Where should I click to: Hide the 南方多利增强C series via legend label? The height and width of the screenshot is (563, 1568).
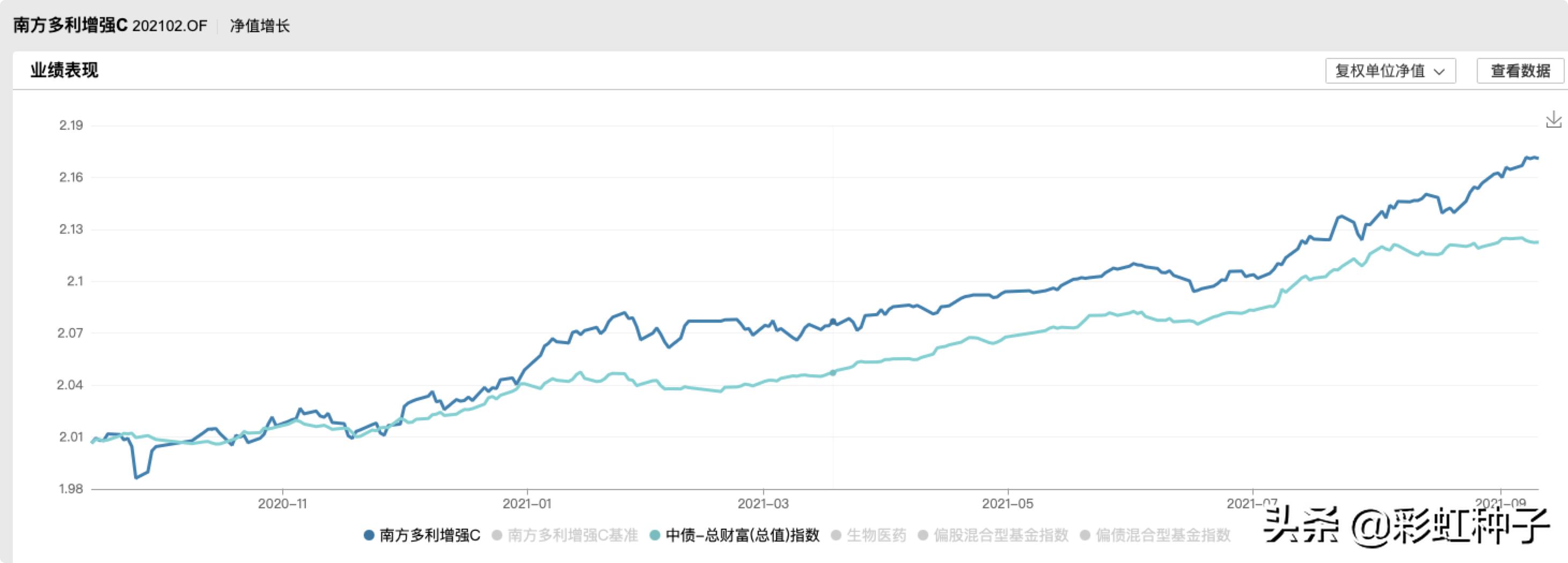coord(430,535)
